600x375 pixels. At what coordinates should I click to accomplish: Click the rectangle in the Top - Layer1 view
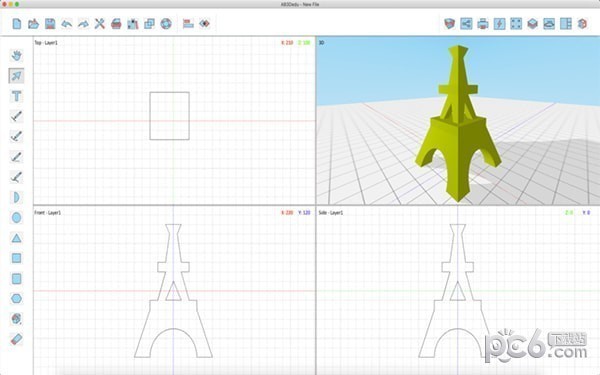170,116
